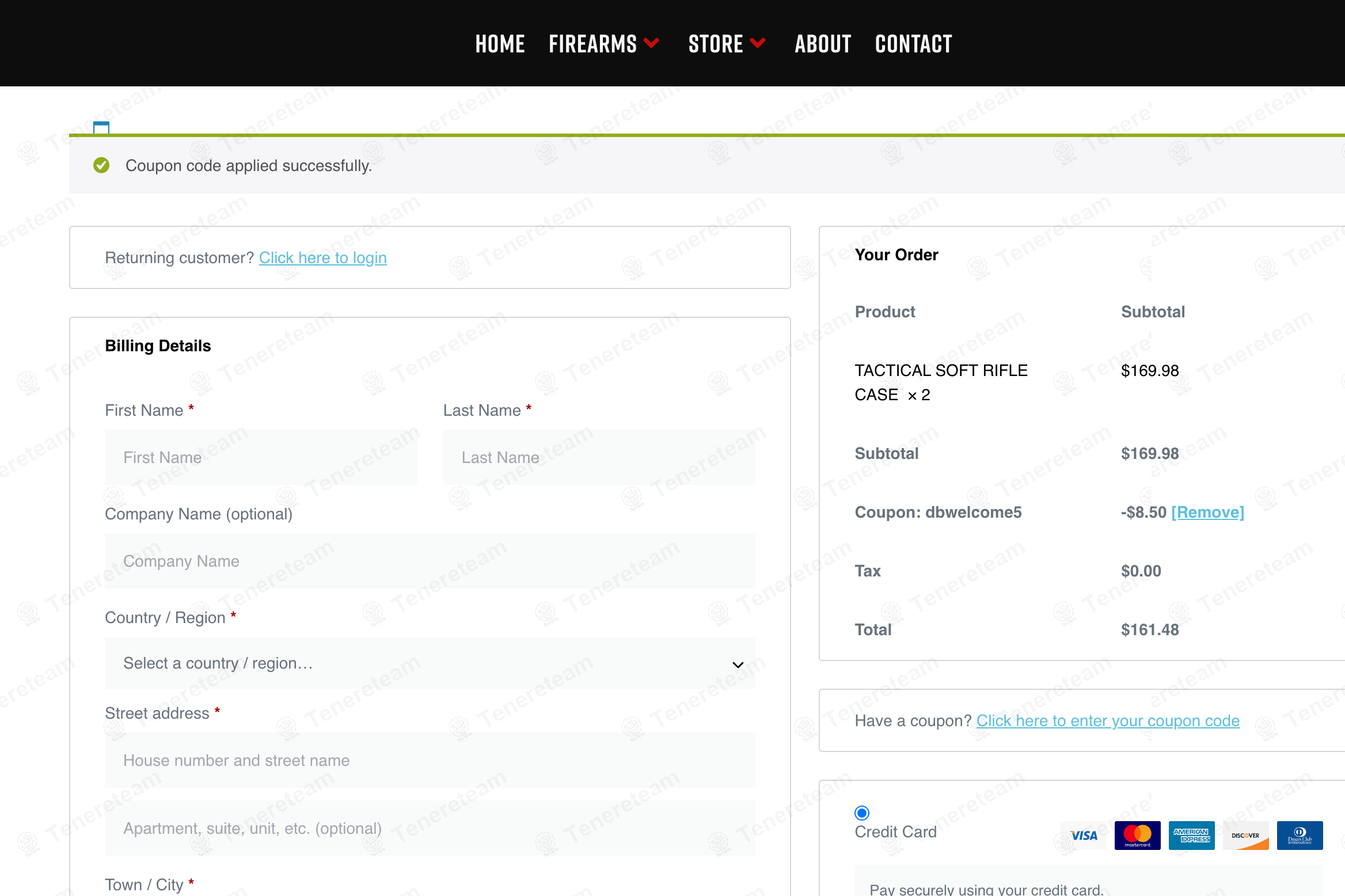
Task: Click the small blue calendar icon above notice
Action: [x=101, y=127]
